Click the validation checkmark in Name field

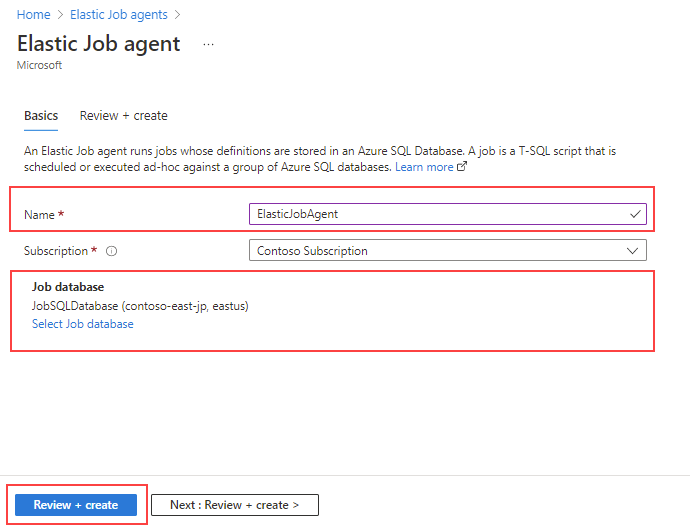point(635,214)
